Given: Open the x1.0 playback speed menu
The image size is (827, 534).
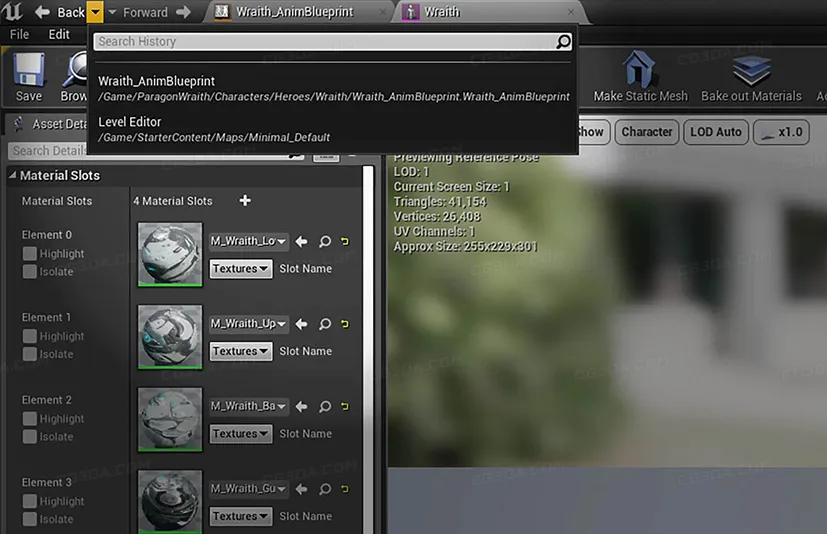Looking at the screenshot, I should pos(782,132).
